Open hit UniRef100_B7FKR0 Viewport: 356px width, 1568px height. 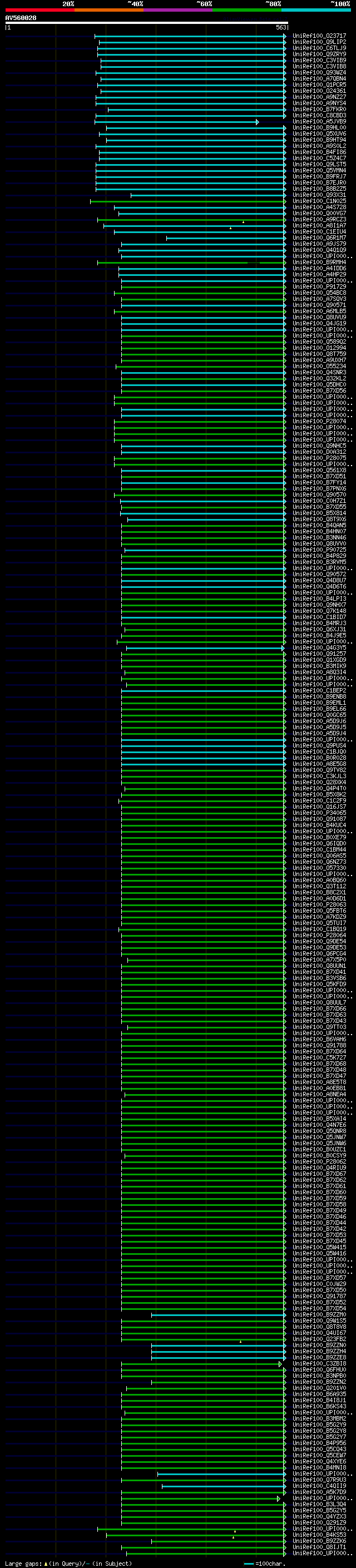click(x=319, y=110)
